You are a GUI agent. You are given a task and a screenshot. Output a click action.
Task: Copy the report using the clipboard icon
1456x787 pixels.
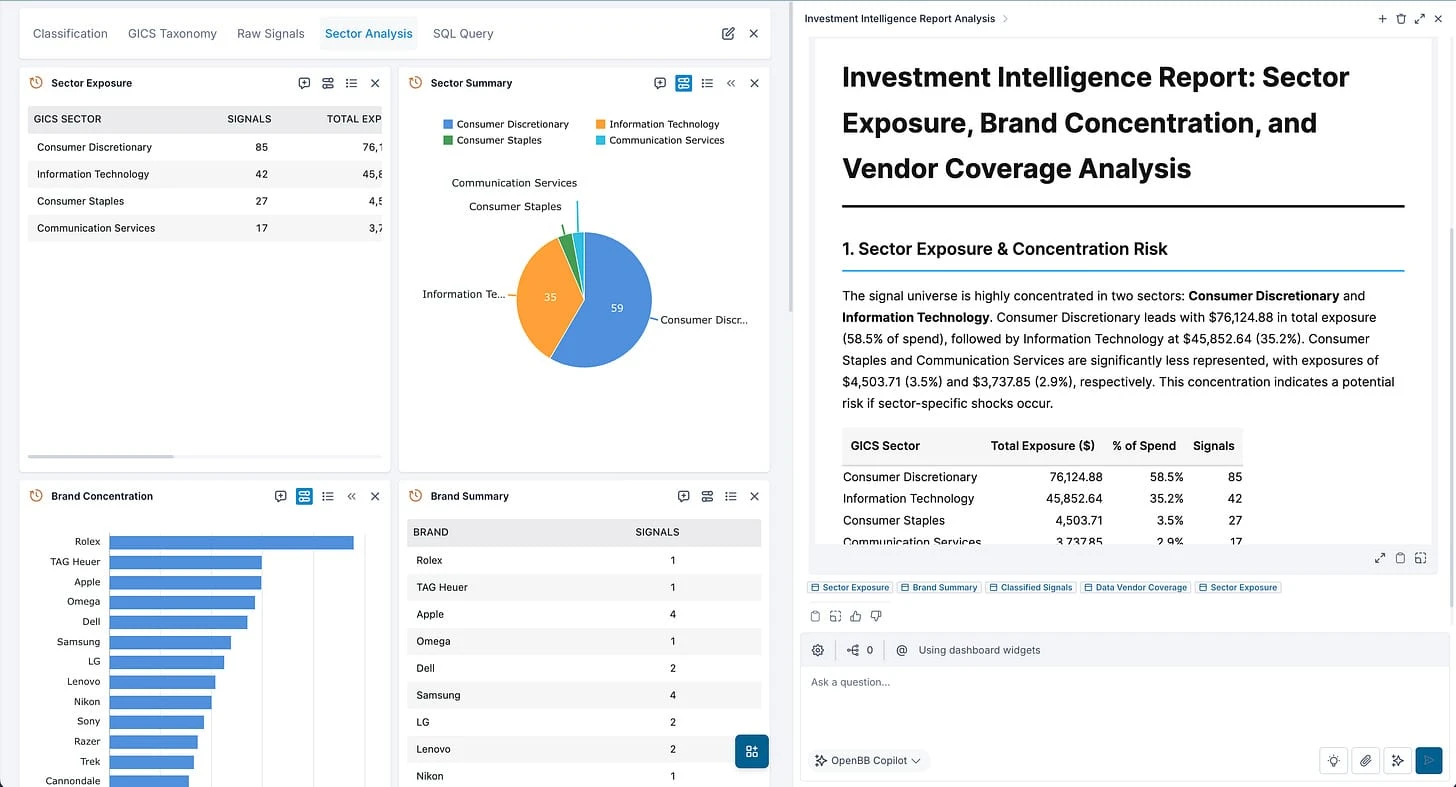click(x=815, y=616)
